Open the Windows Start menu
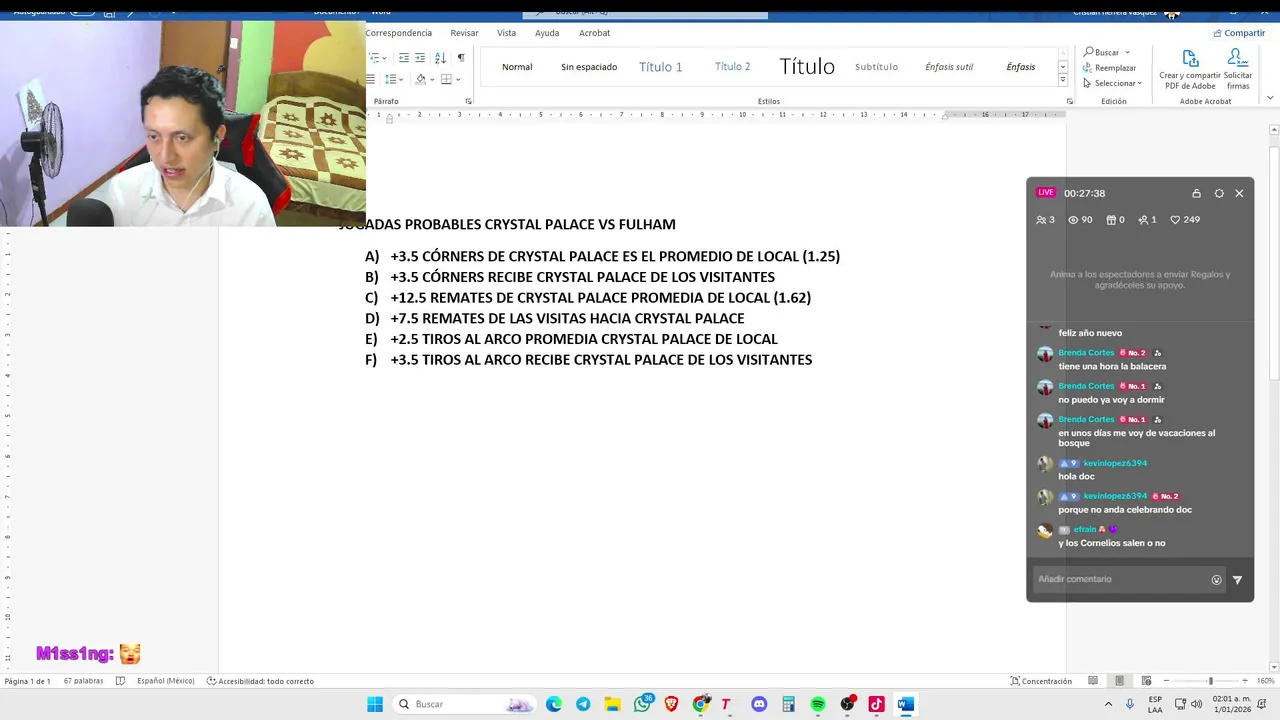The height and width of the screenshot is (720, 1280). [375, 704]
